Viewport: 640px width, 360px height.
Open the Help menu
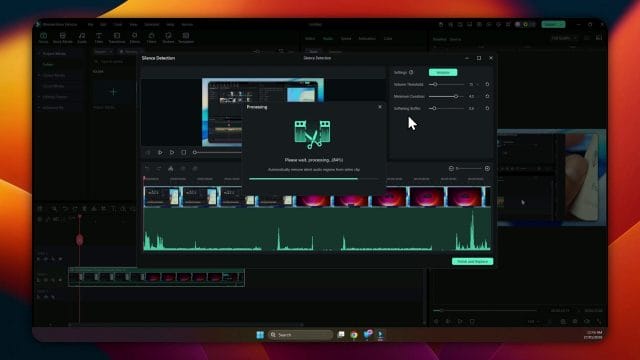(170, 24)
